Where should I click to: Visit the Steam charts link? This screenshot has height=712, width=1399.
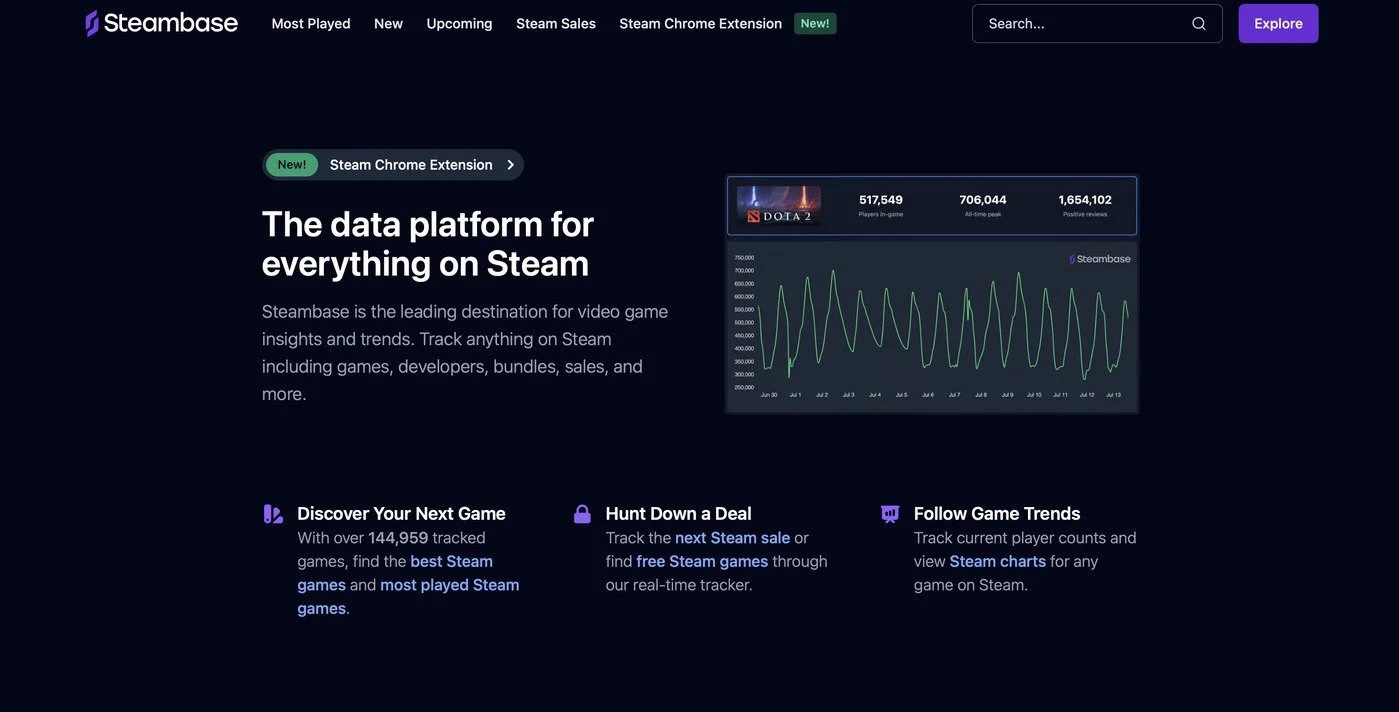click(997, 561)
